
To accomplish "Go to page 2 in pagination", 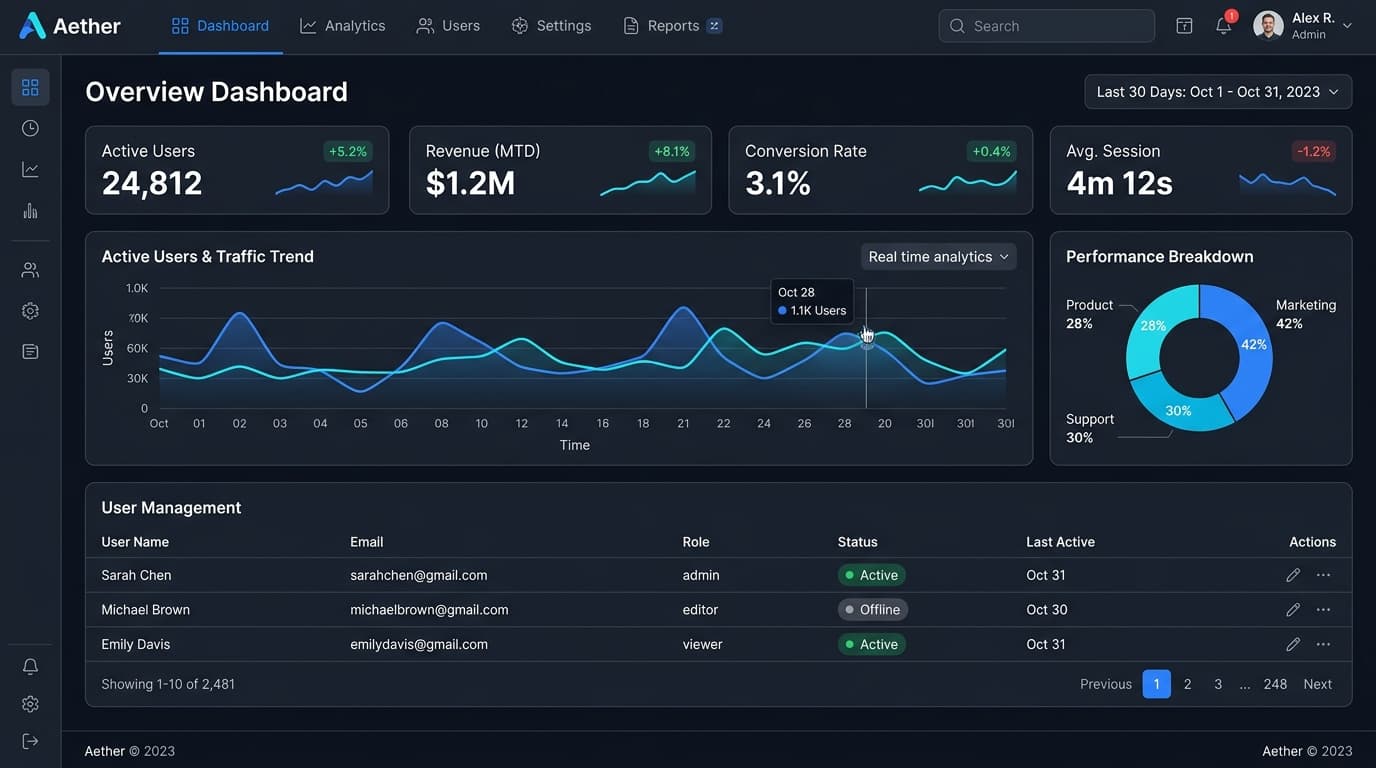I will click(x=1188, y=684).
